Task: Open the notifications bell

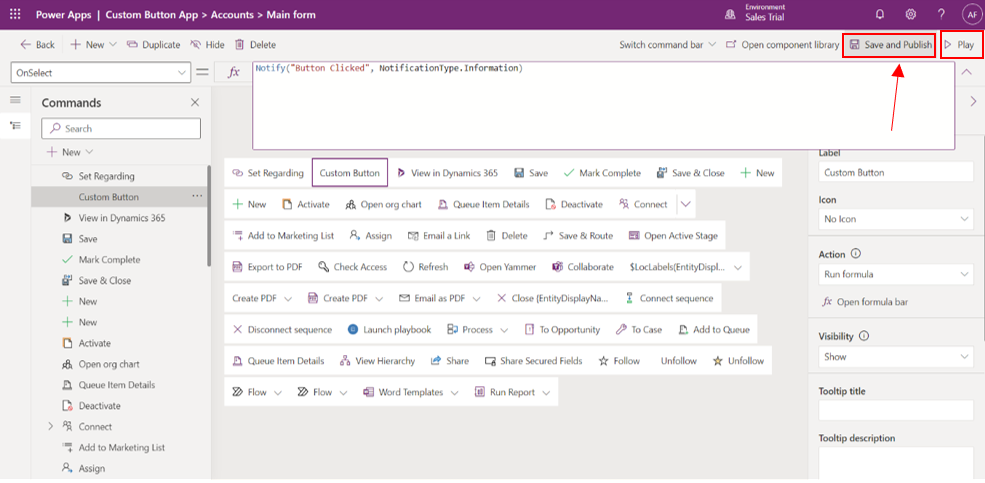Action: click(x=880, y=14)
